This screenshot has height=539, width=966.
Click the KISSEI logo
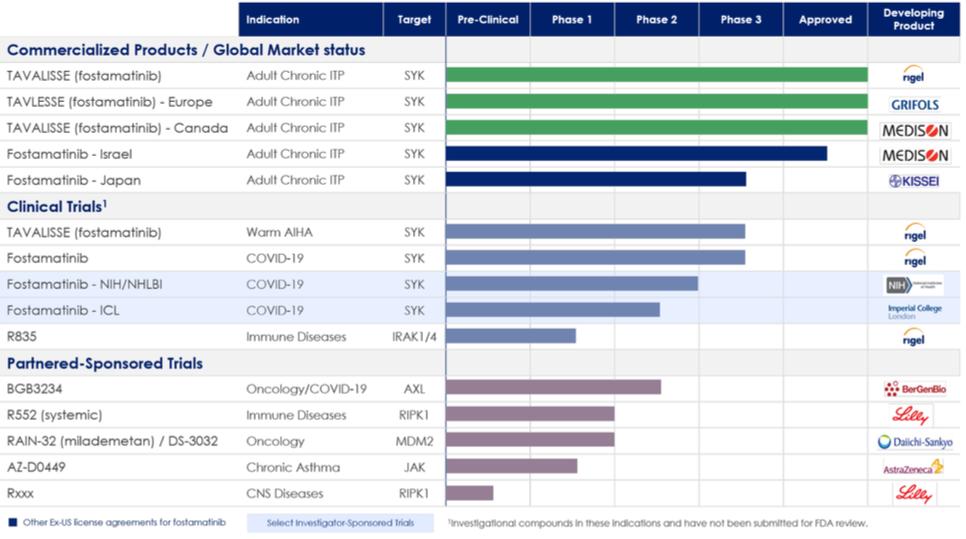tap(914, 181)
